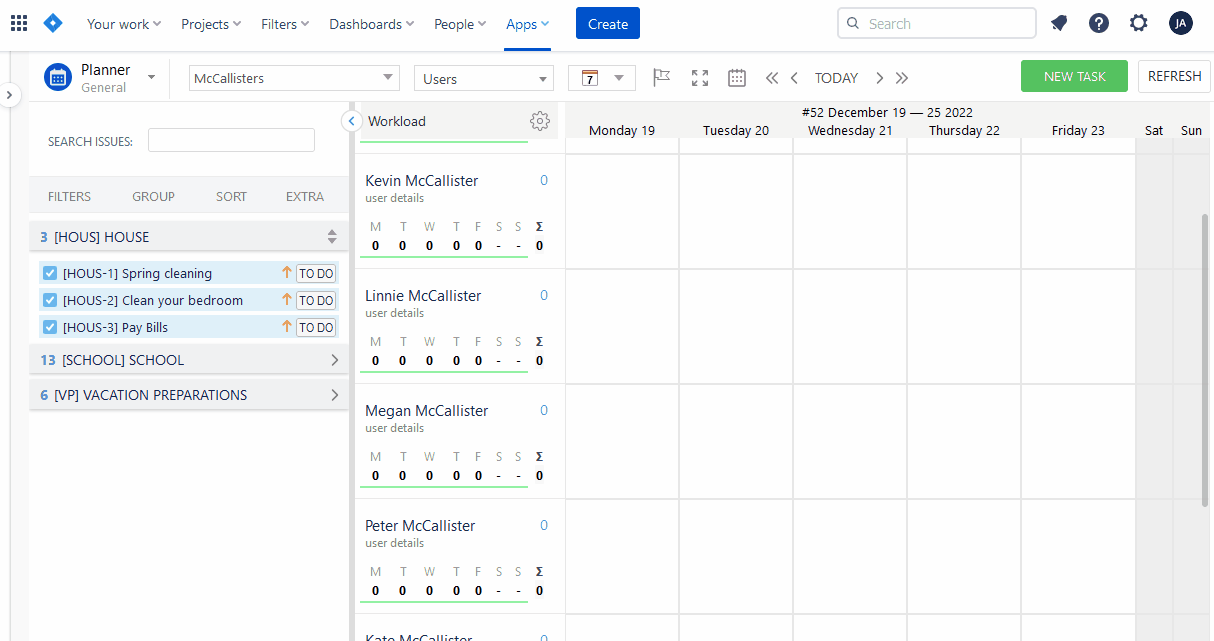Screen dimensions: 1214x641
Task: Click priority arrow of HOUS-1
Action: (x=287, y=272)
